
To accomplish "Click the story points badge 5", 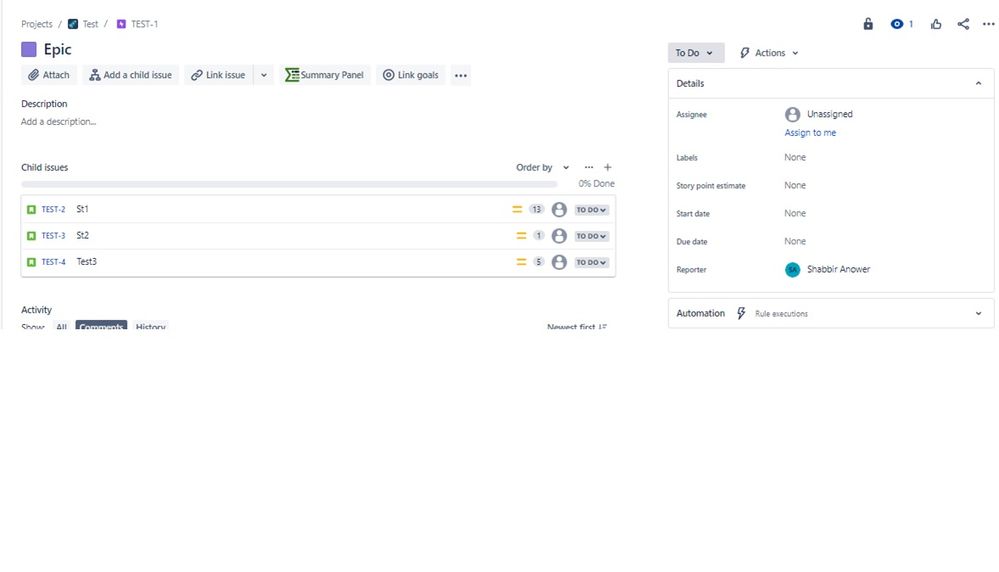I will pyautogui.click(x=538, y=262).
